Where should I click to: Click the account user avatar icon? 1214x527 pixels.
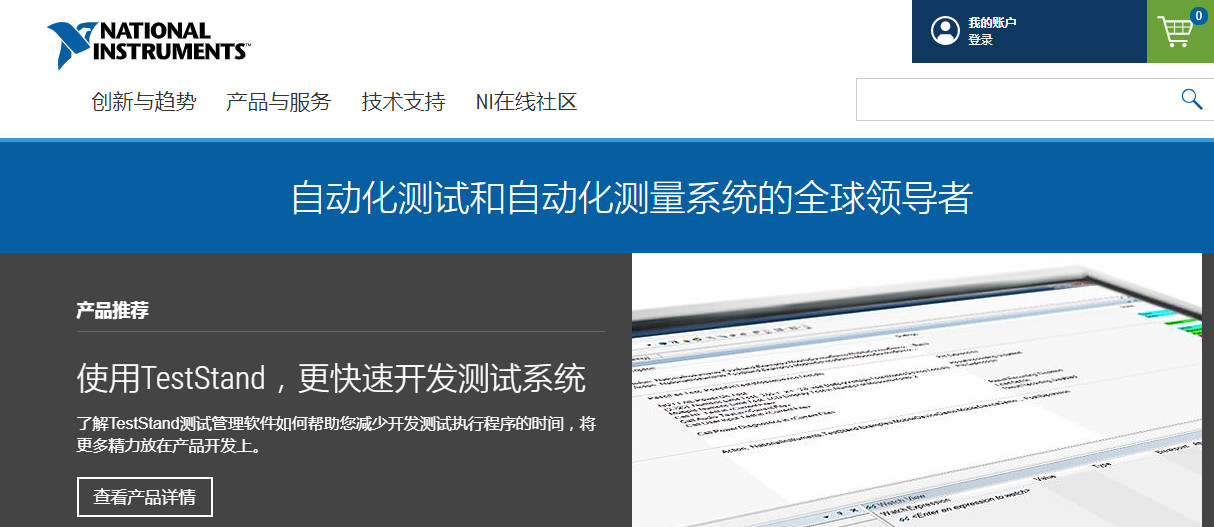pos(945,31)
